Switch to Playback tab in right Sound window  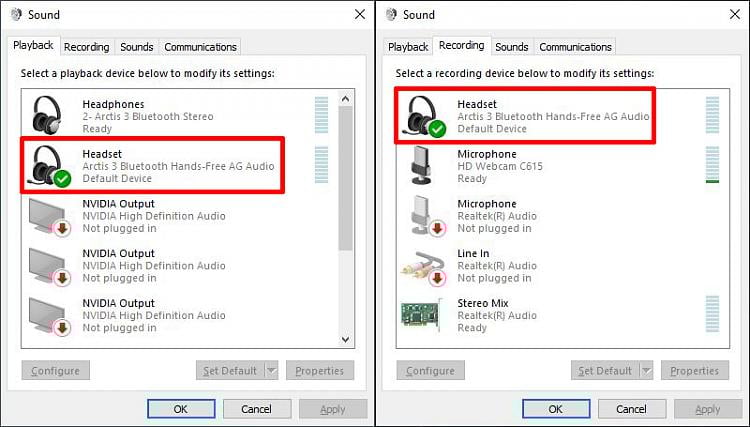[x=408, y=47]
